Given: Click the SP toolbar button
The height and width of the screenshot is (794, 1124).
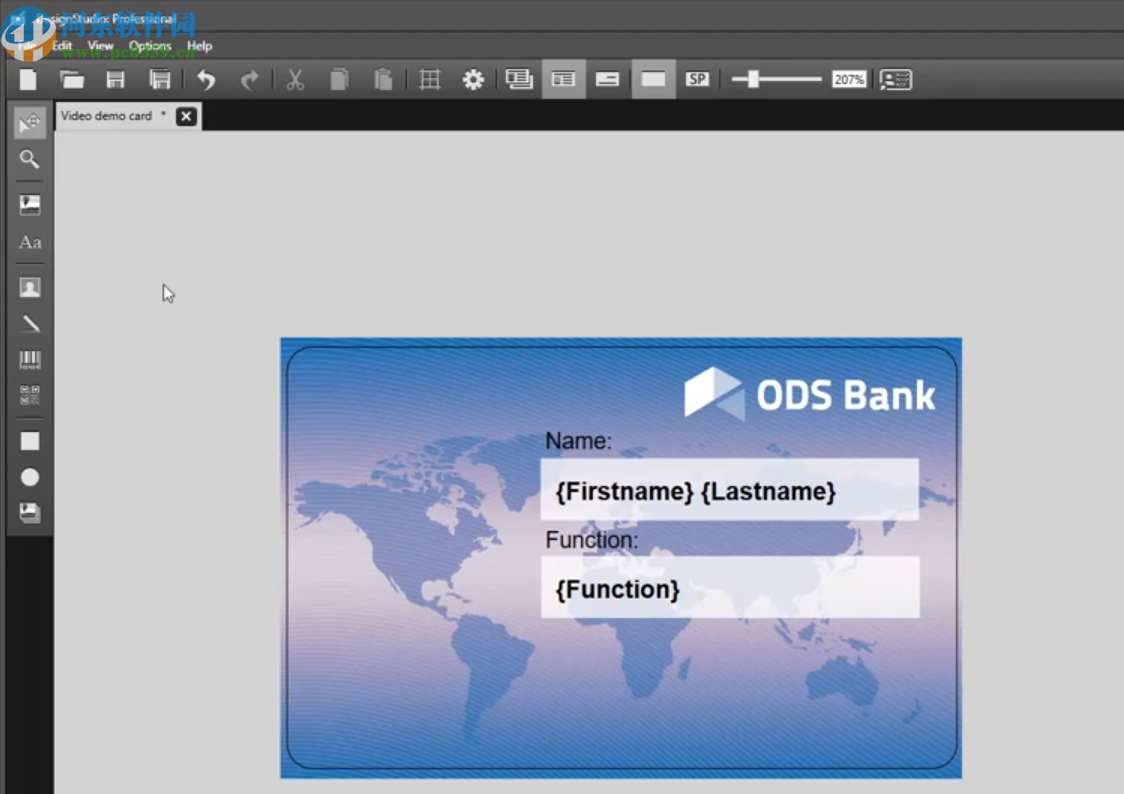Looking at the screenshot, I should coord(697,79).
